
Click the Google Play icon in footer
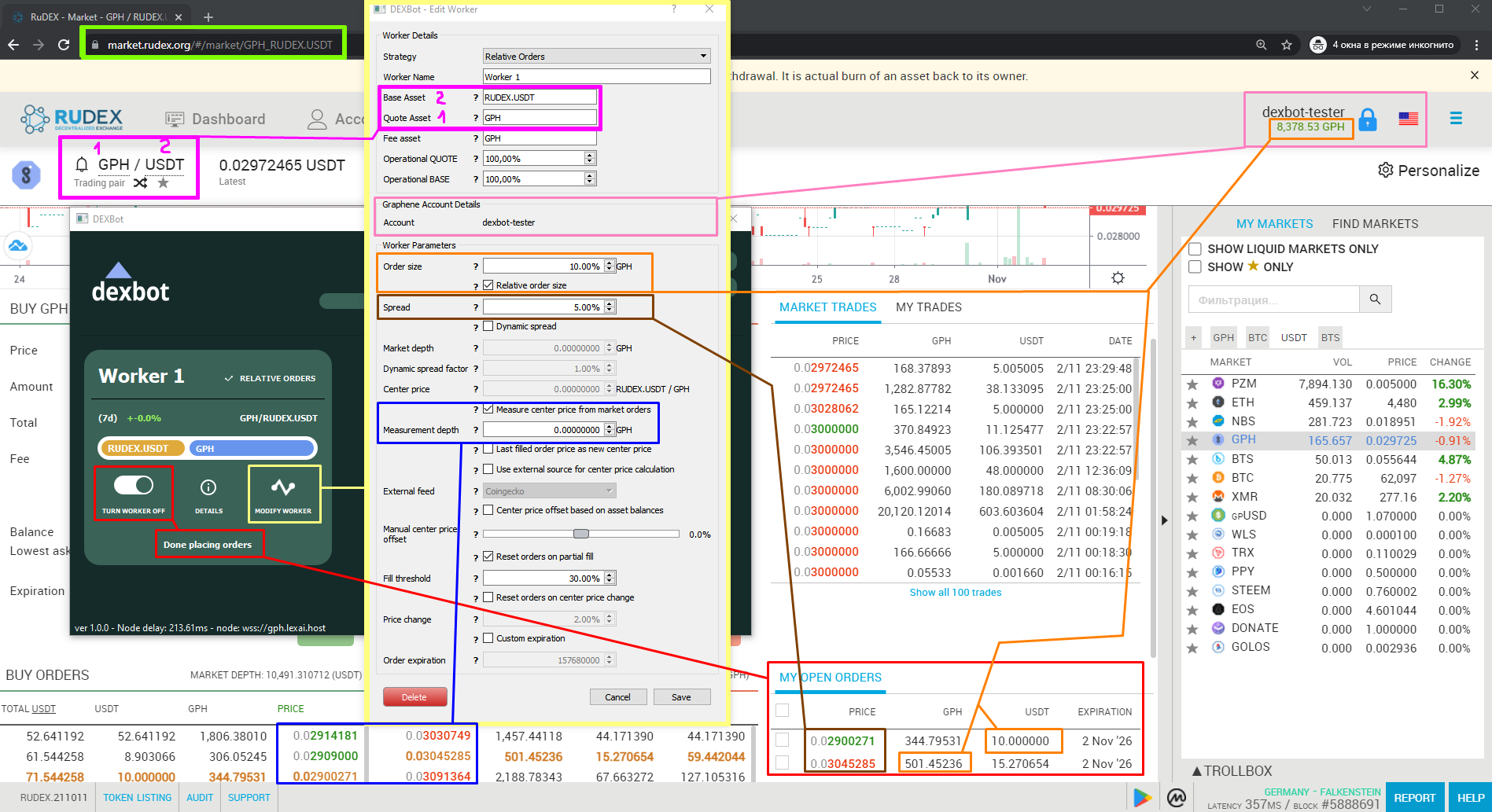1142,798
